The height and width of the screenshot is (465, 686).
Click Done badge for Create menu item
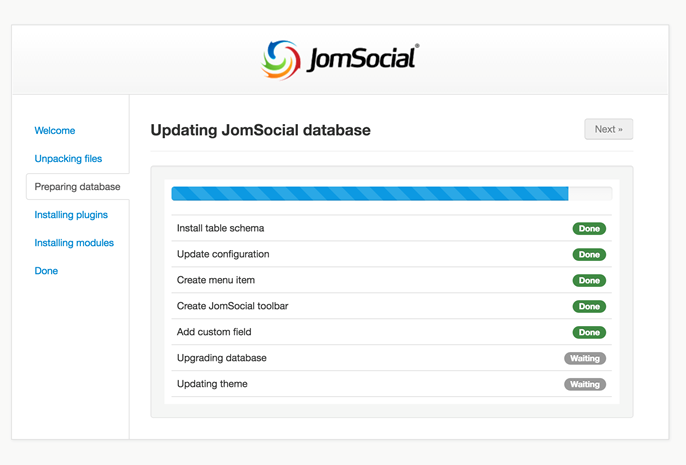click(589, 280)
